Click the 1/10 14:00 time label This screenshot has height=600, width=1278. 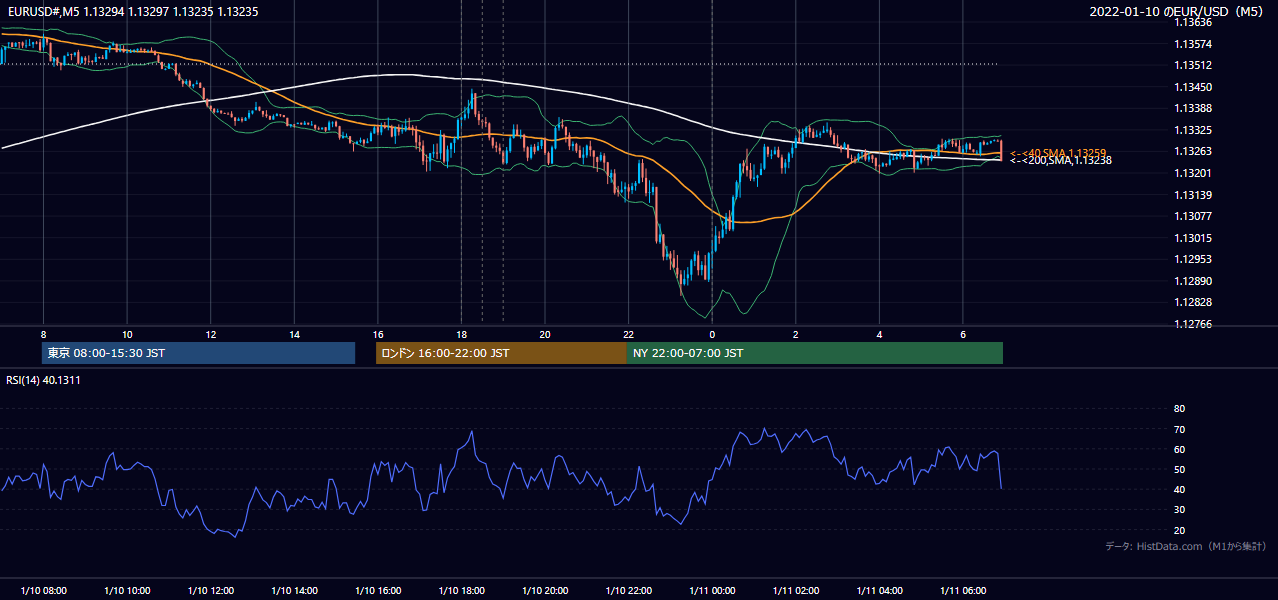click(x=295, y=590)
